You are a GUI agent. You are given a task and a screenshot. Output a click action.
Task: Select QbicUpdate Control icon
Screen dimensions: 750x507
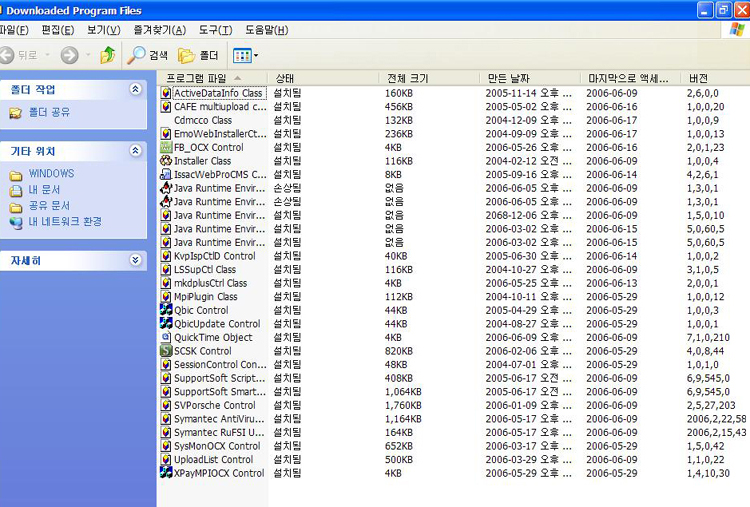(x=165, y=323)
